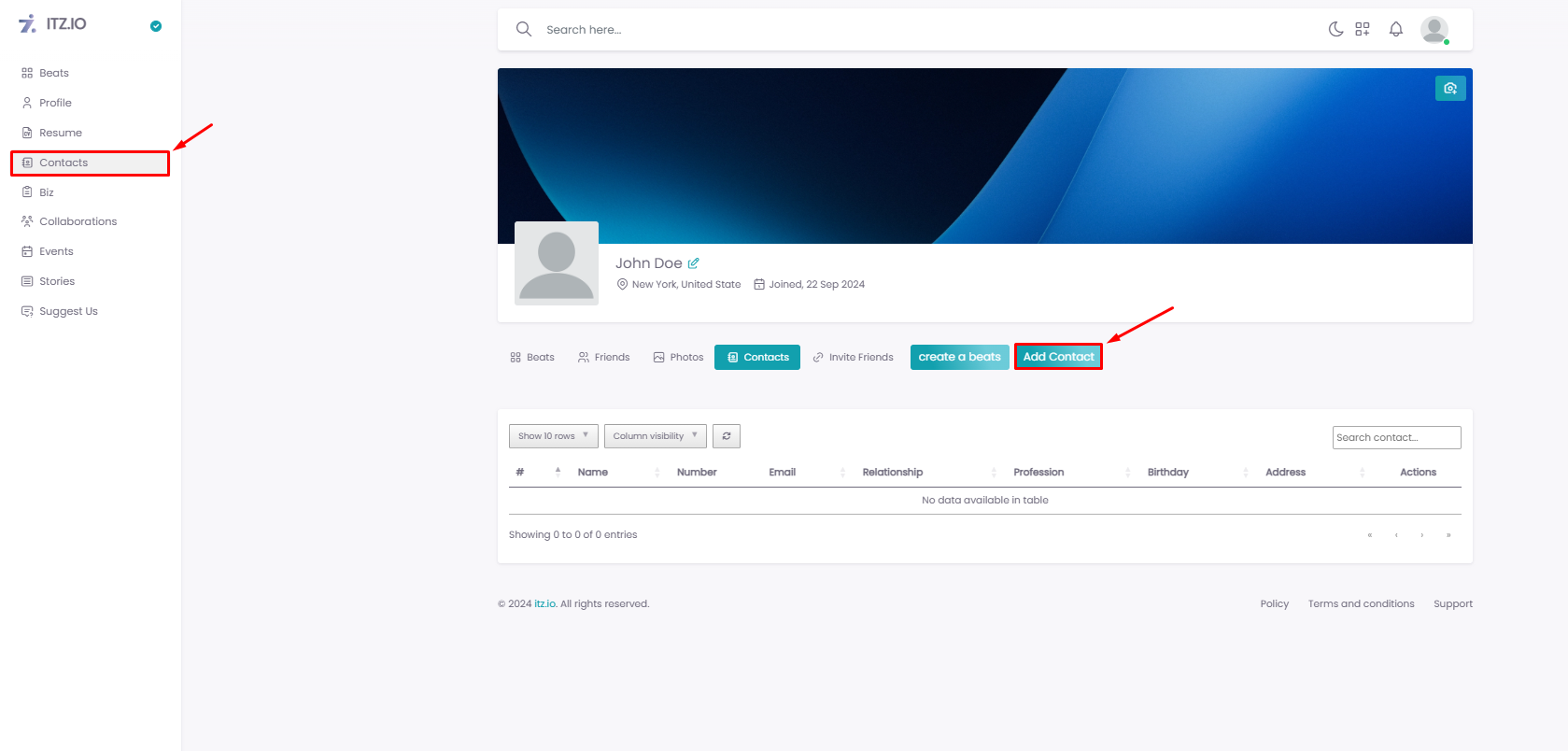
Task: Click the create a beats button
Action: tap(959, 357)
